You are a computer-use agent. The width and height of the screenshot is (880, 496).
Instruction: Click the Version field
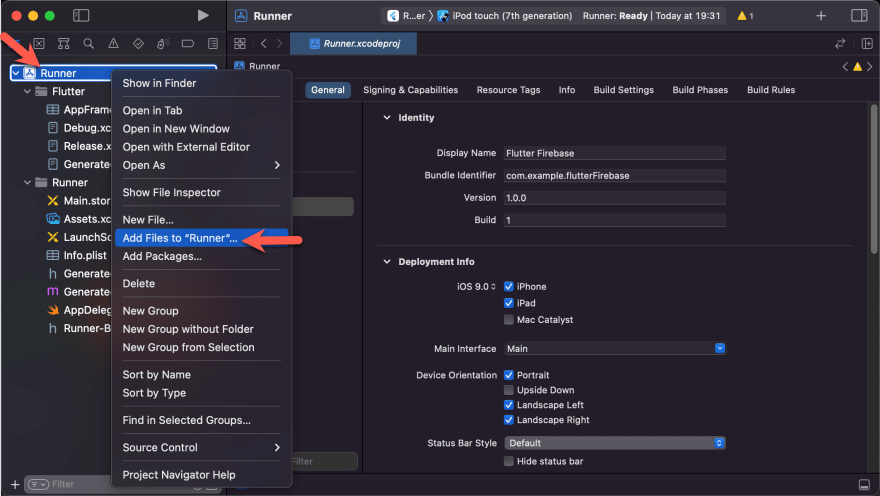pos(615,198)
